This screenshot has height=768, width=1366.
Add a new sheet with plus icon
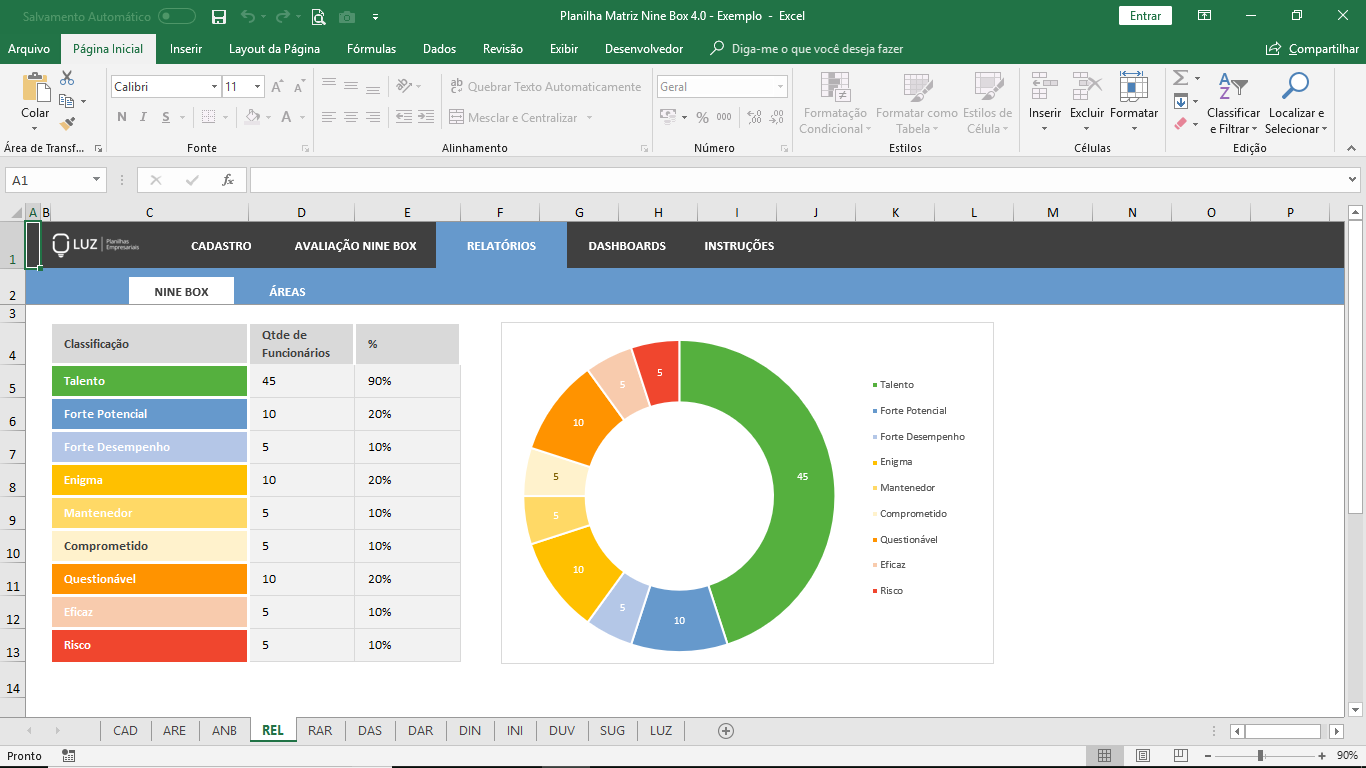coord(726,731)
